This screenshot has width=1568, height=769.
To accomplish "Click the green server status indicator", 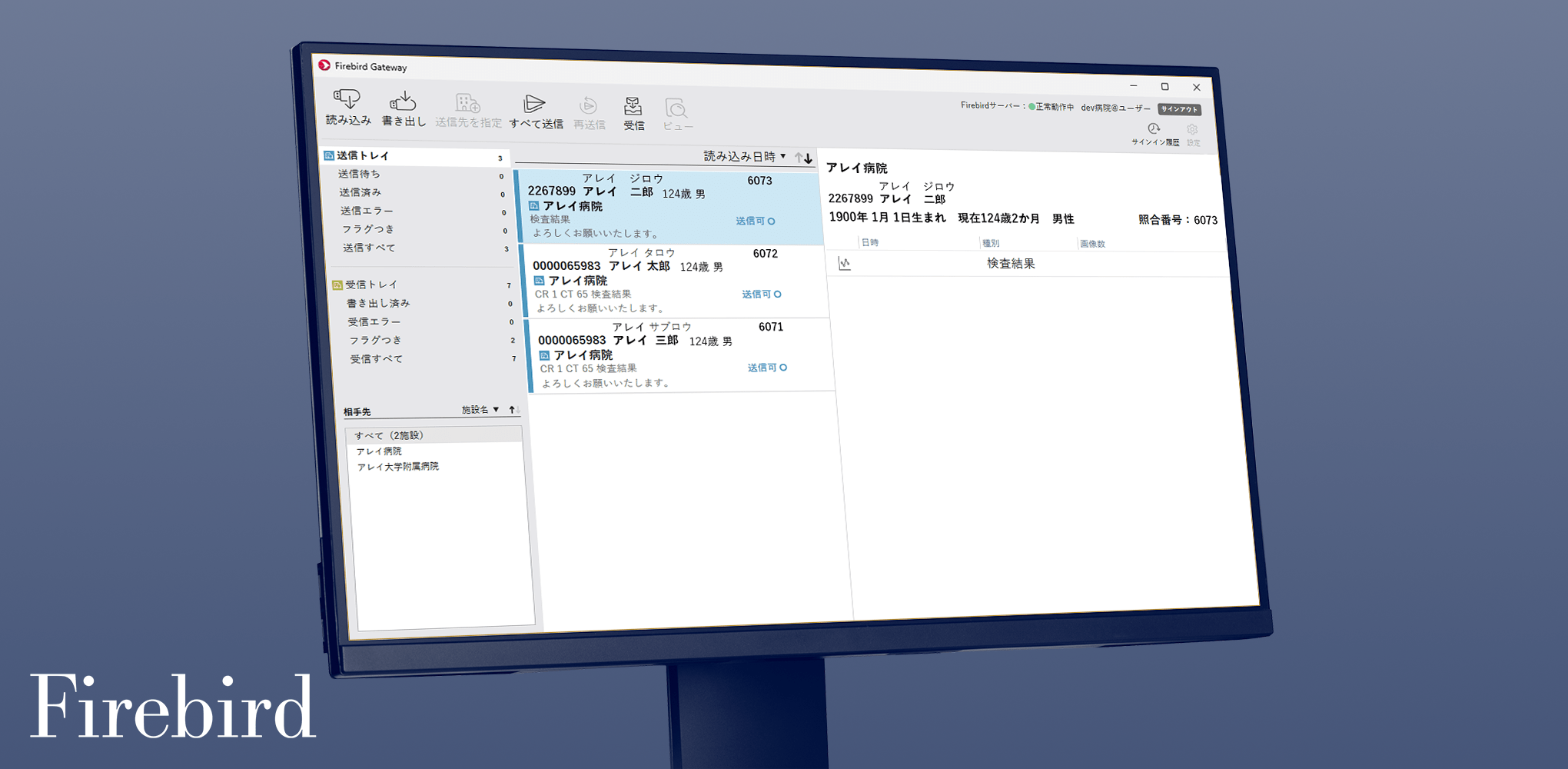I will point(1031,107).
